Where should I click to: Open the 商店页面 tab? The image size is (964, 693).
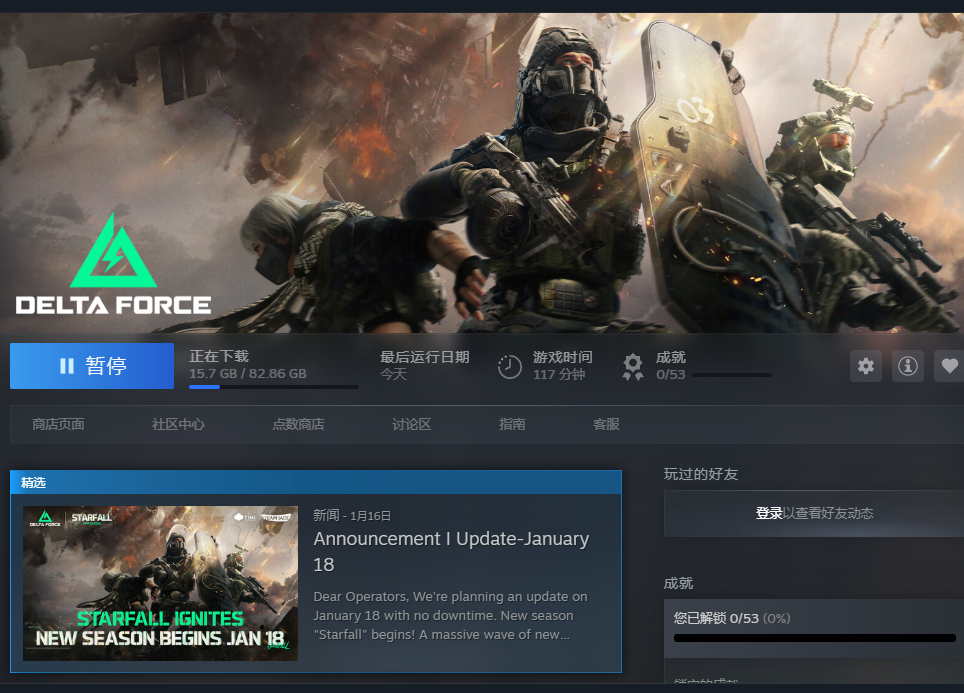point(58,424)
